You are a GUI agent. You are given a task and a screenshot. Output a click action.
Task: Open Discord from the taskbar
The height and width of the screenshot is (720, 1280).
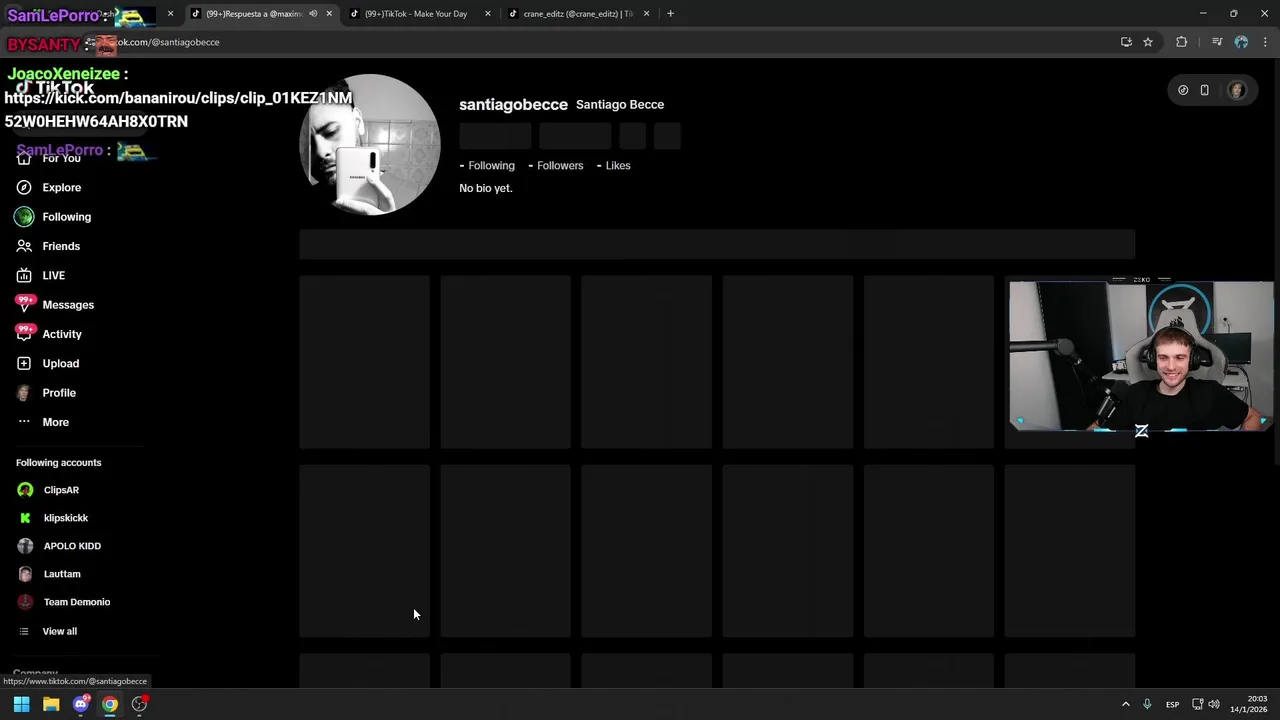(81, 704)
